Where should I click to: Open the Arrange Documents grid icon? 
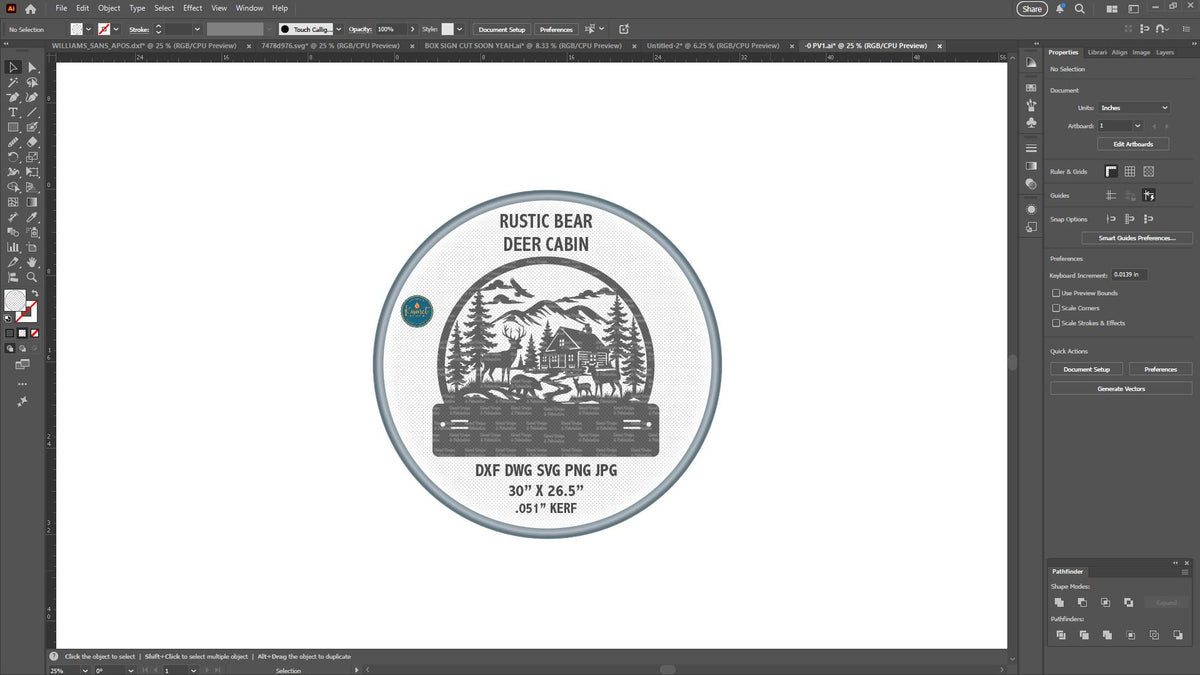click(1114, 8)
